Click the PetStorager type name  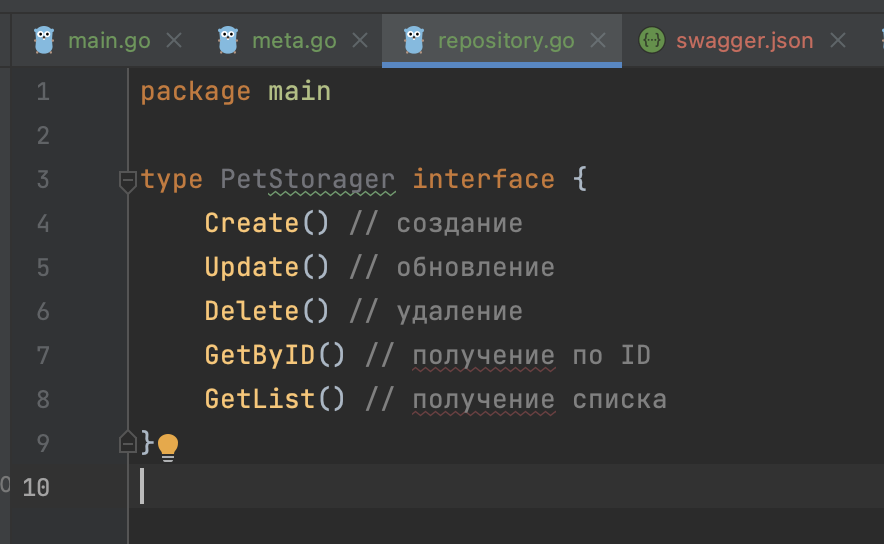tap(307, 179)
